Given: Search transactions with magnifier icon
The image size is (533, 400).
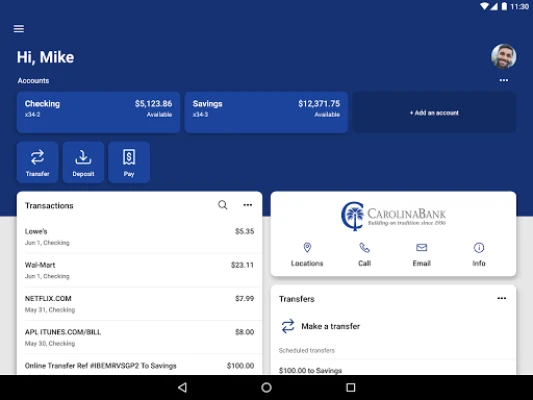Looking at the screenshot, I should (223, 205).
